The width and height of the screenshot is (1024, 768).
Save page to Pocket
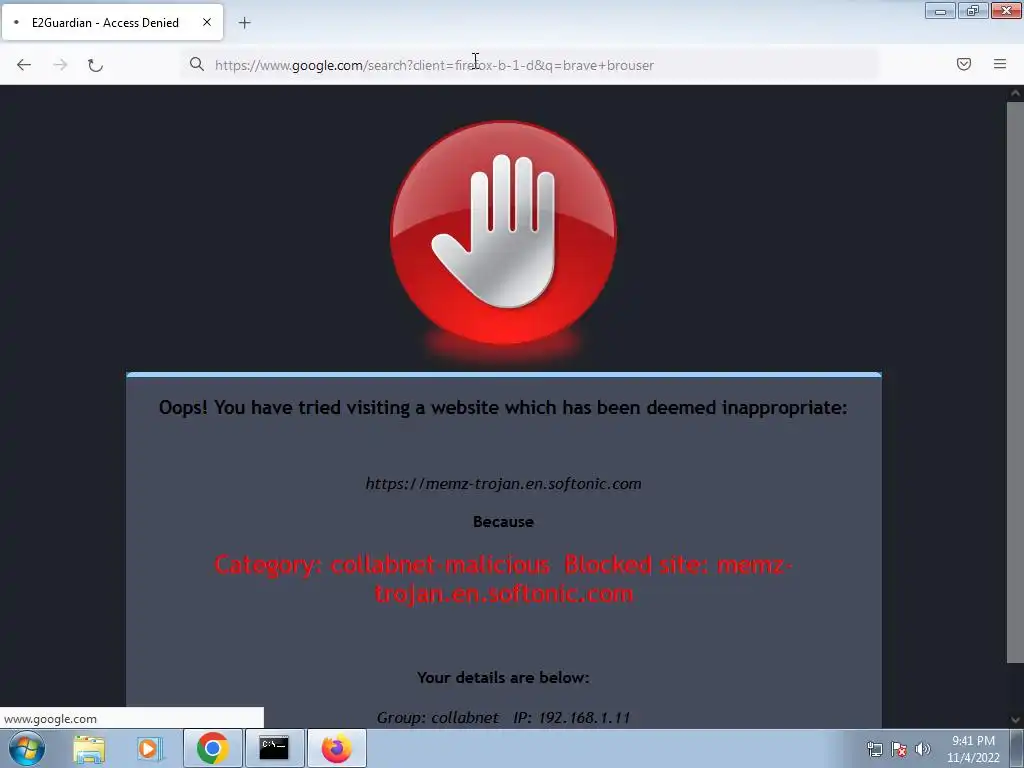pyautogui.click(x=964, y=64)
